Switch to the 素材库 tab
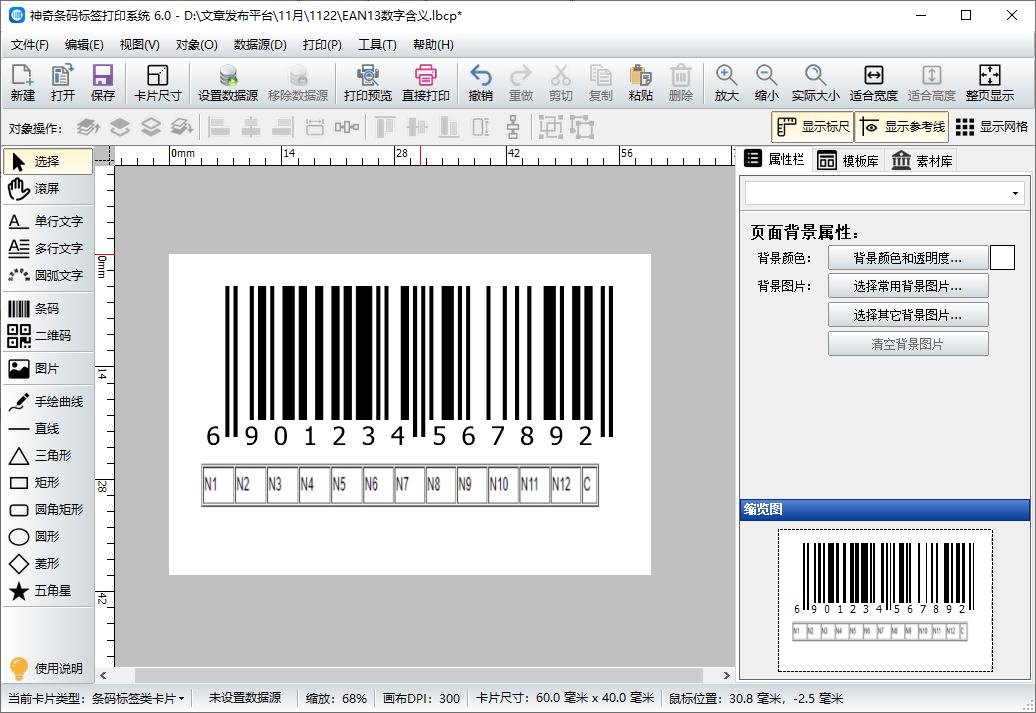This screenshot has width=1036, height=713. pyautogui.click(x=922, y=161)
